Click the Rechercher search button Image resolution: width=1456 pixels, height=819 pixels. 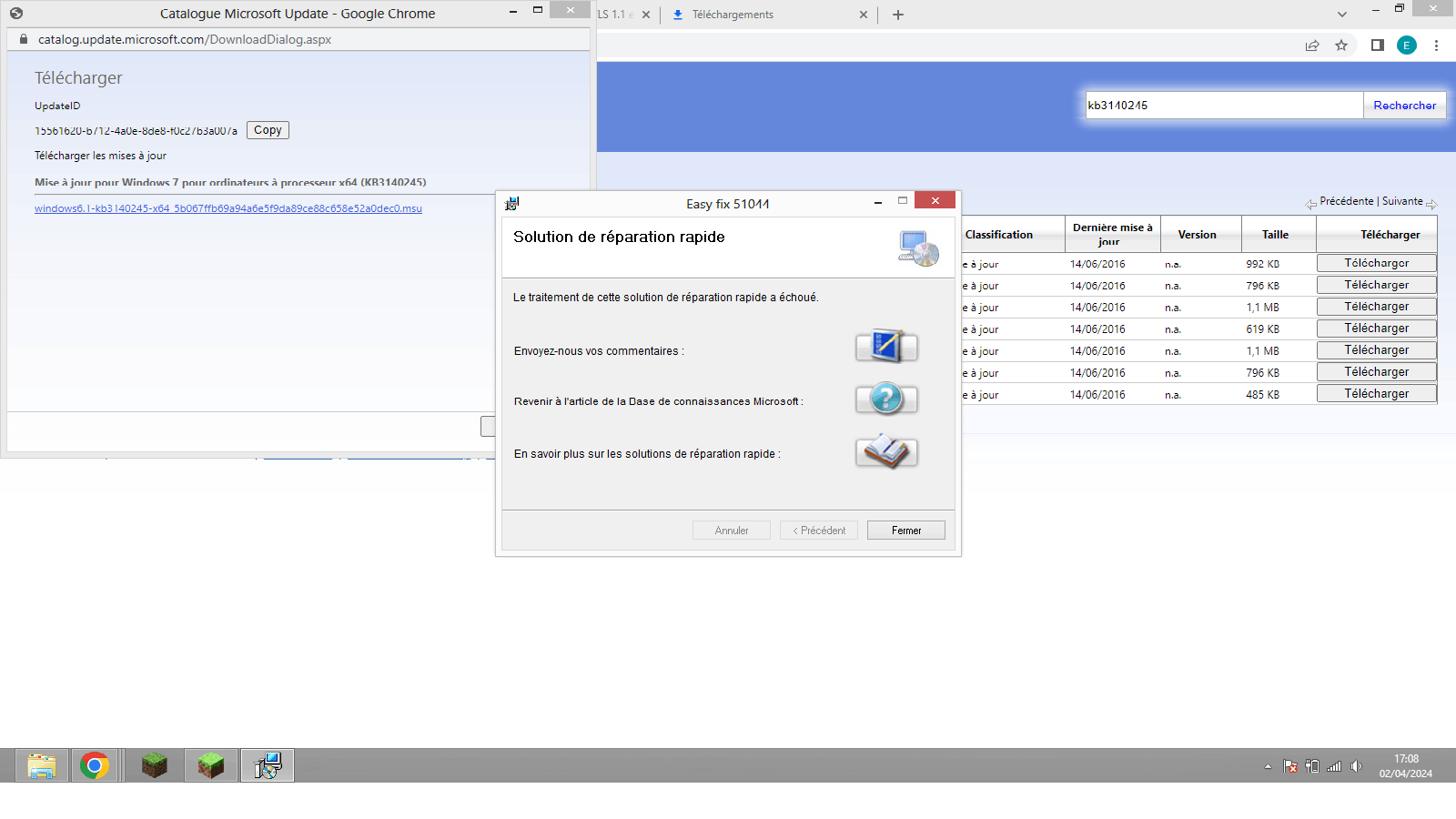click(1405, 106)
